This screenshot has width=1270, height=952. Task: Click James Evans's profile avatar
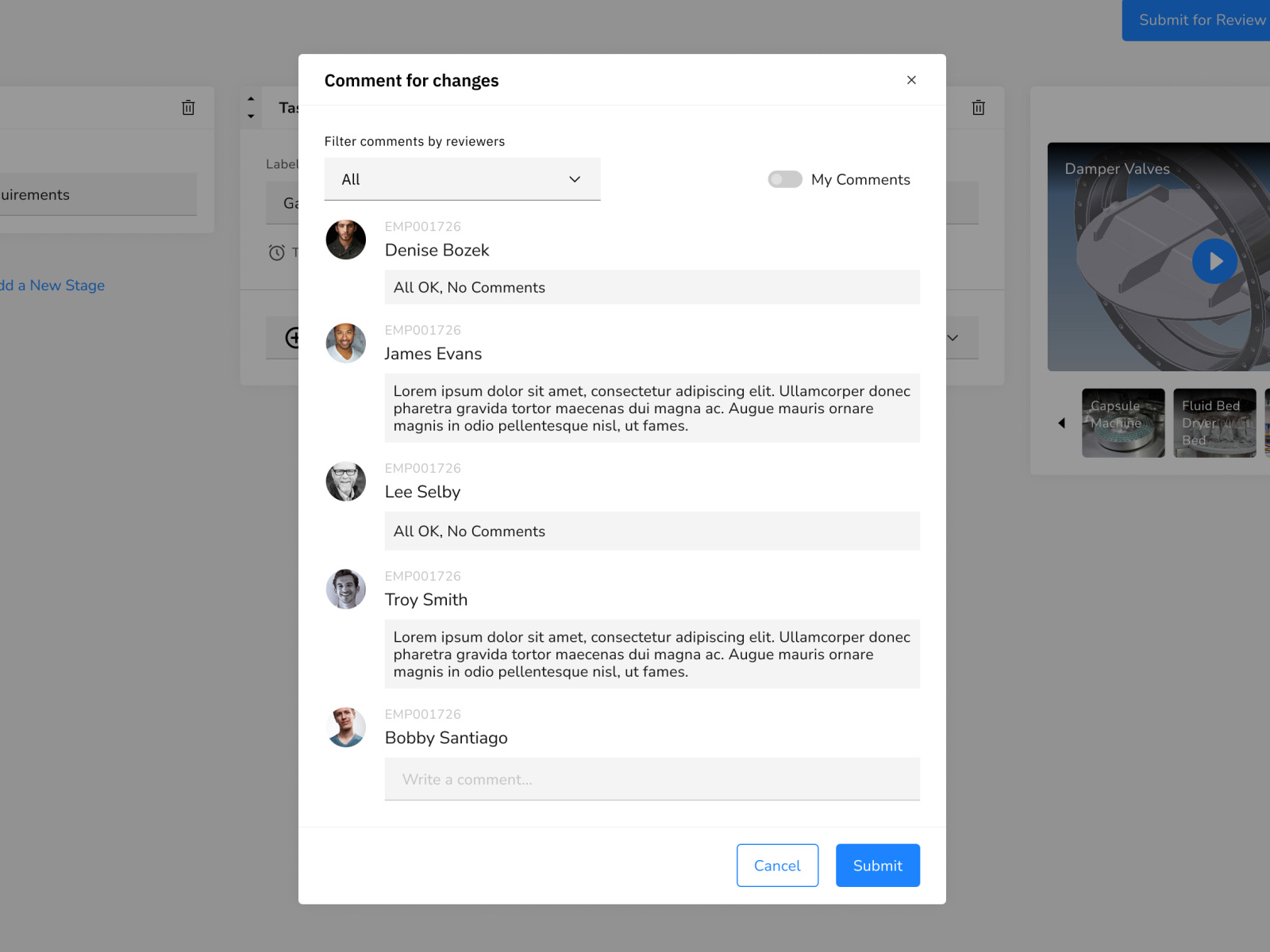pos(345,343)
